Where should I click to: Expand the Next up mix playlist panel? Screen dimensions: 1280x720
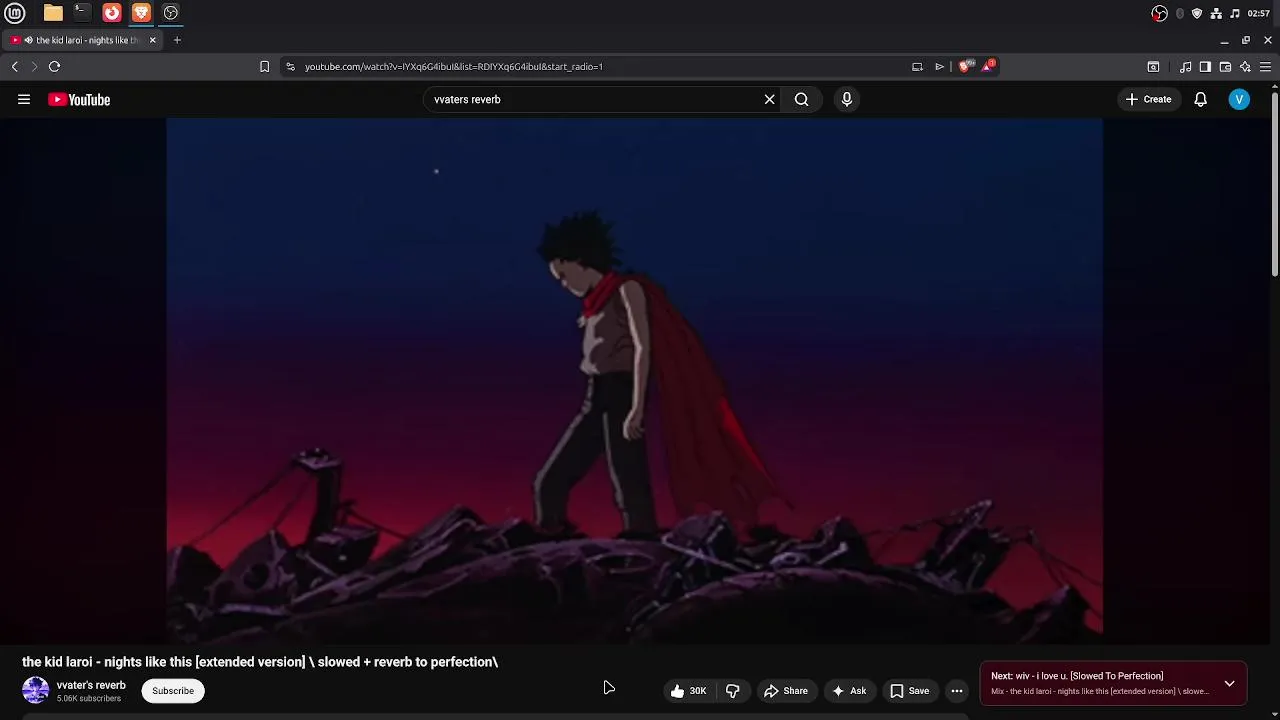(x=1229, y=684)
